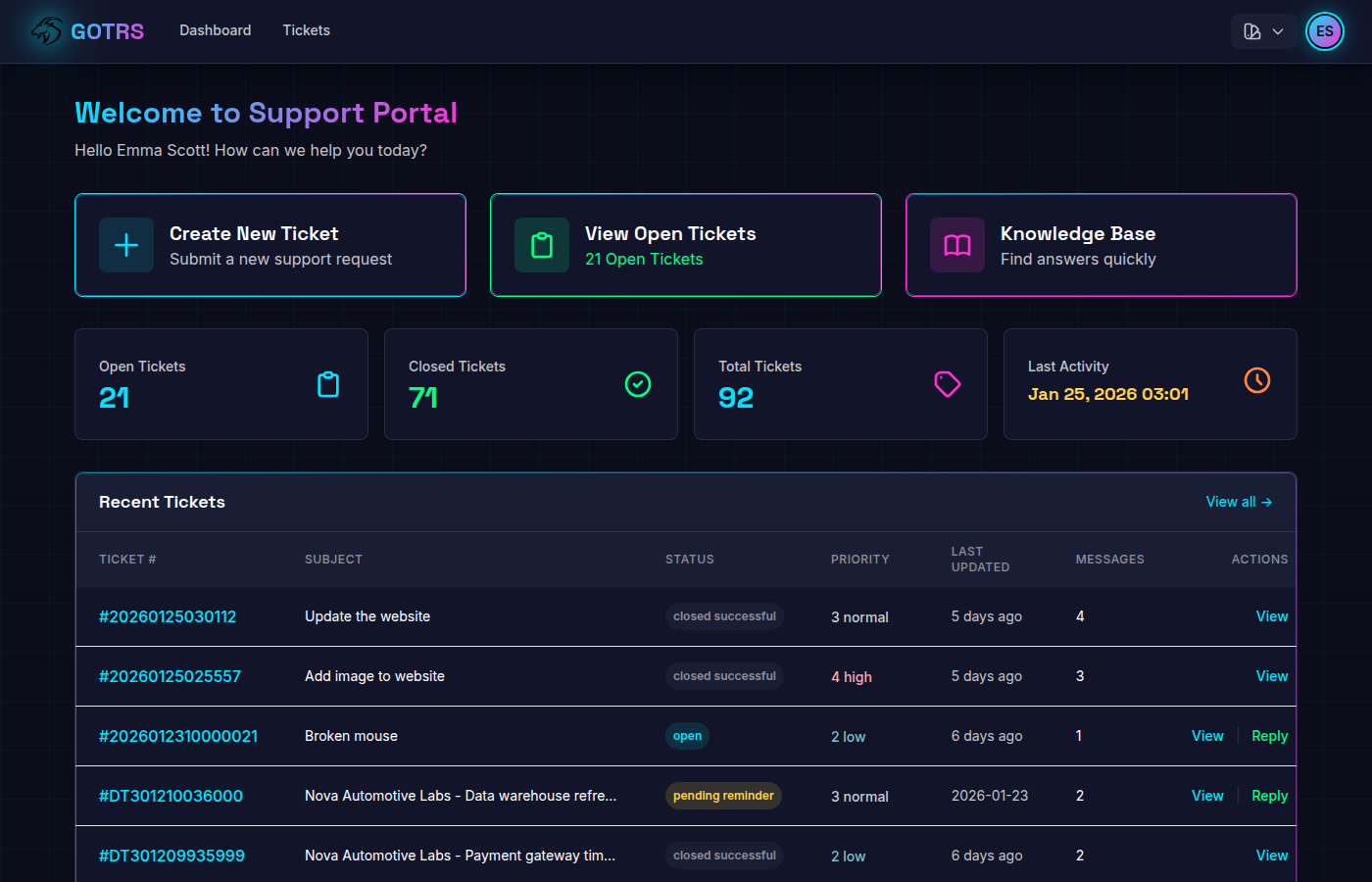Switch to the Tickets page
Screen dimensions: 1372x882
coord(306,30)
